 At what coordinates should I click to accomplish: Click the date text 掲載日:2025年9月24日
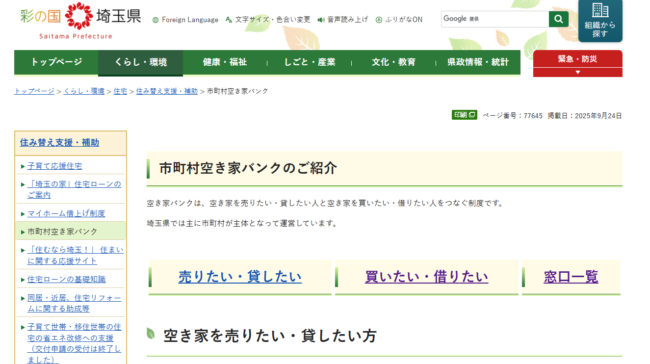pos(585,116)
